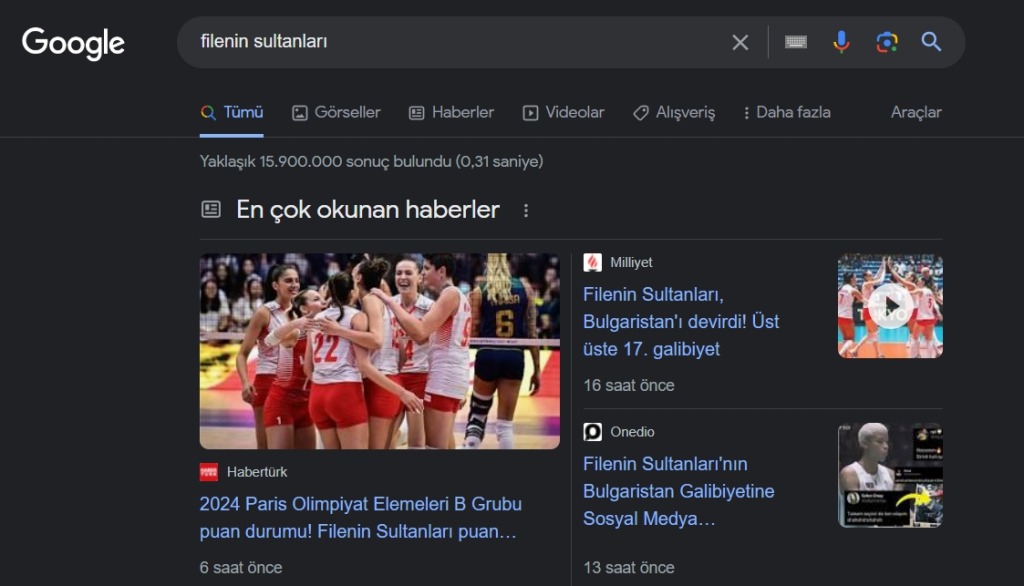Click the Onedio source name
The width and height of the screenshot is (1024, 586).
(632, 432)
